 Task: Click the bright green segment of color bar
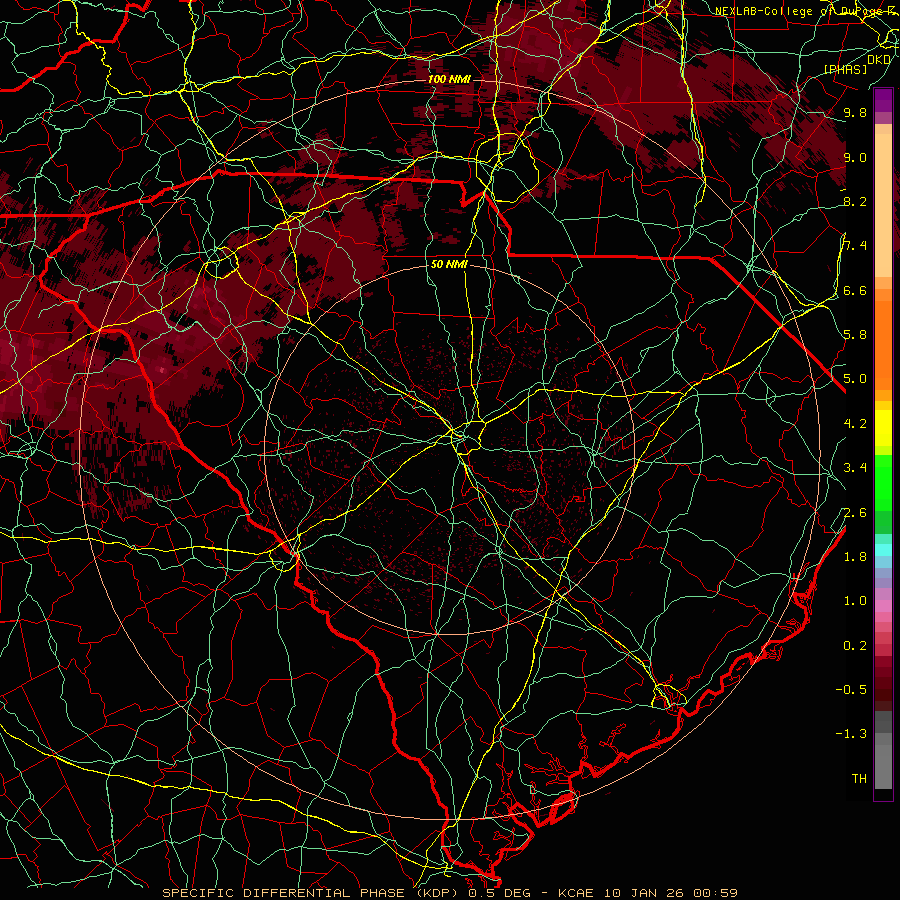point(883,482)
